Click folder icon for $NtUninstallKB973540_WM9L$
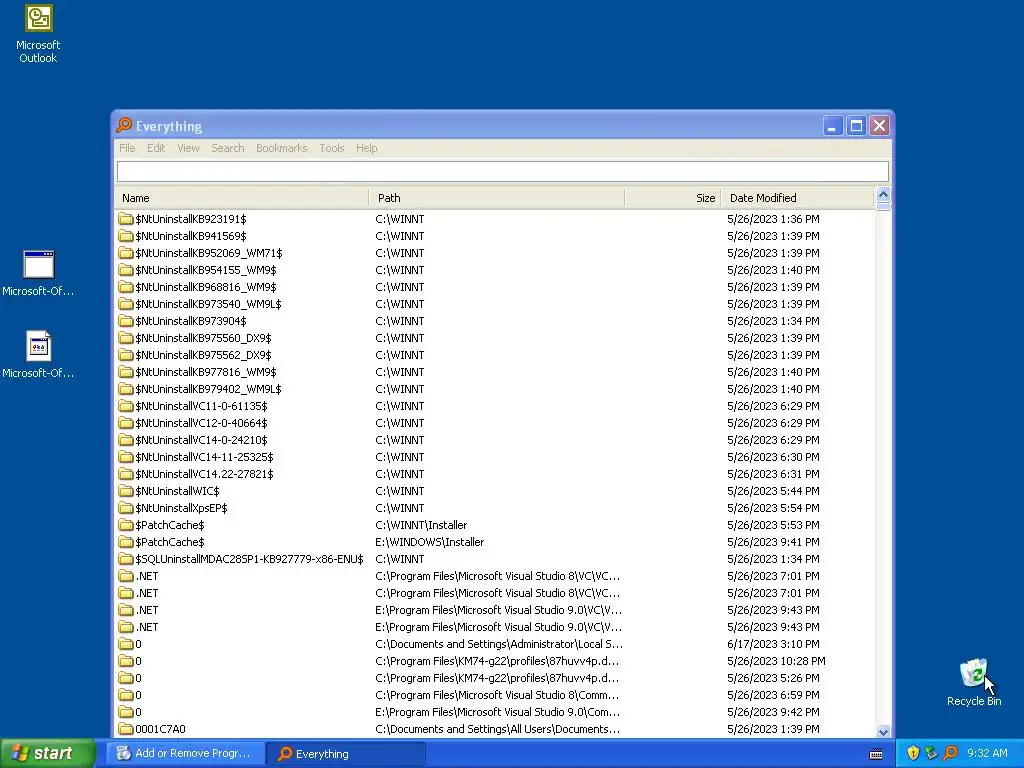This screenshot has height=768, width=1024. tap(125, 304)
